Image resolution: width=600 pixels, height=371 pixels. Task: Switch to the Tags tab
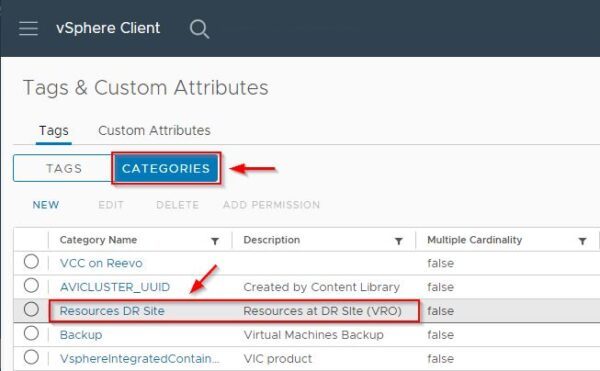[x=54, y=130]
